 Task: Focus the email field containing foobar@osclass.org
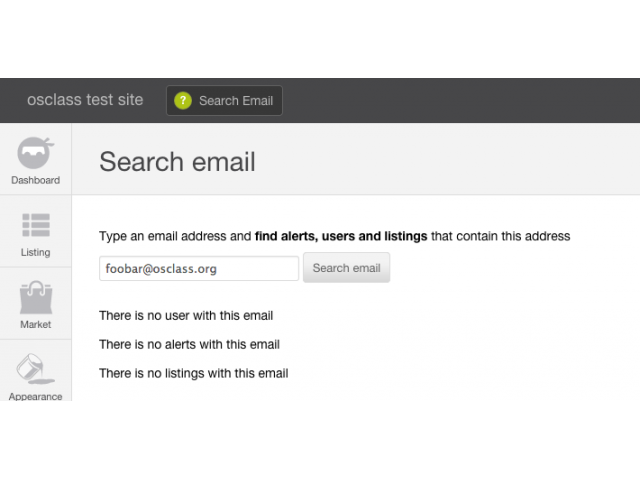tap(199, 268)
